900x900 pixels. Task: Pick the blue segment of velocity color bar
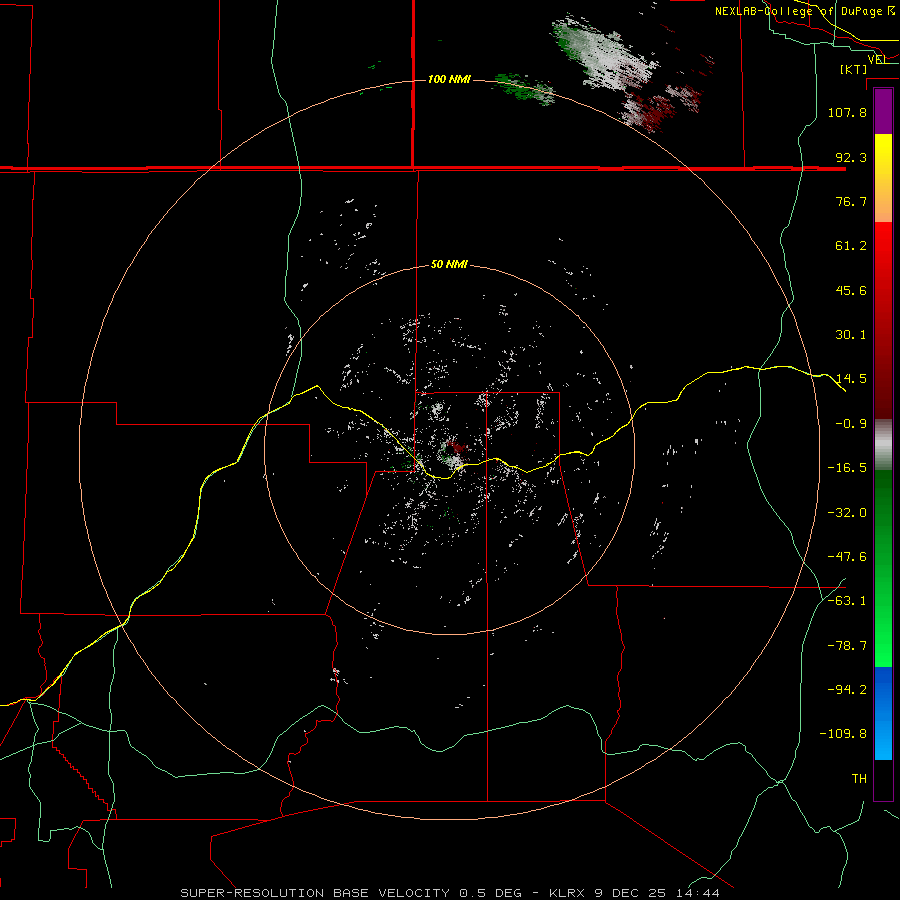click(x=883, y=713)
